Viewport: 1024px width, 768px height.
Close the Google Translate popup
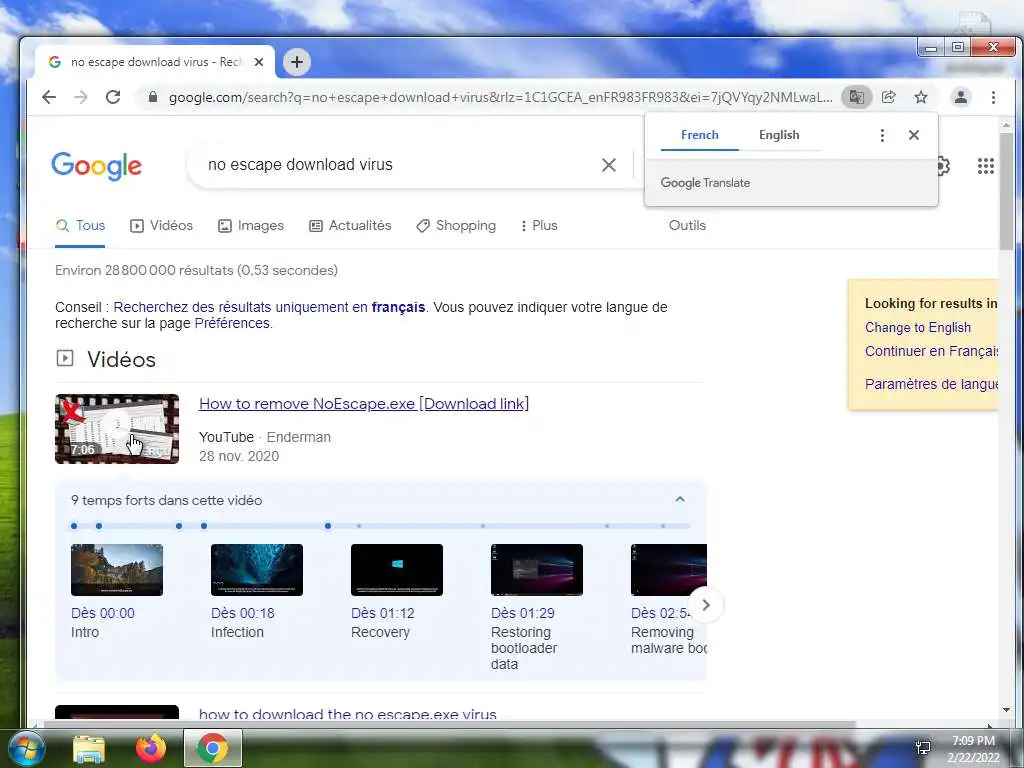pyautogui.click(x=914, y=135)
